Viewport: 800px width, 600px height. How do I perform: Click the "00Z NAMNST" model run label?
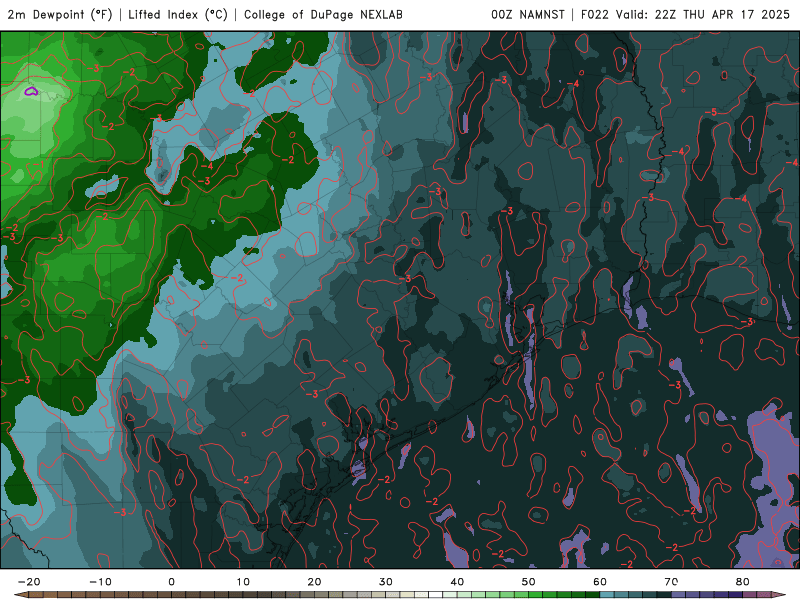coord(528,14)
